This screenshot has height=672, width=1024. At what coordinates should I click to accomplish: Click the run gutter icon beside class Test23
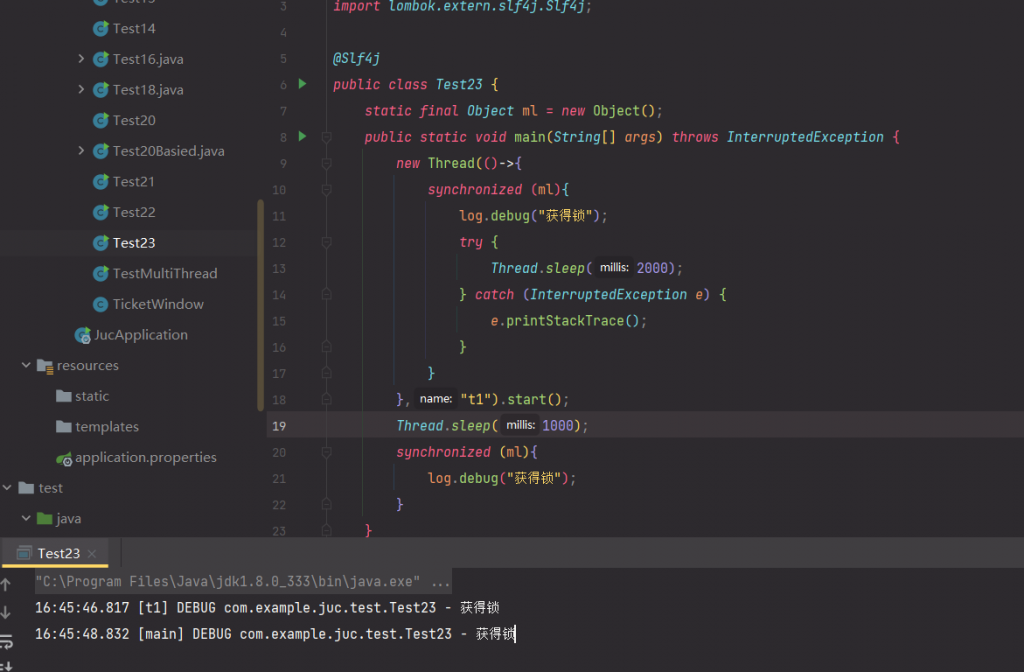tap(302, 84)
